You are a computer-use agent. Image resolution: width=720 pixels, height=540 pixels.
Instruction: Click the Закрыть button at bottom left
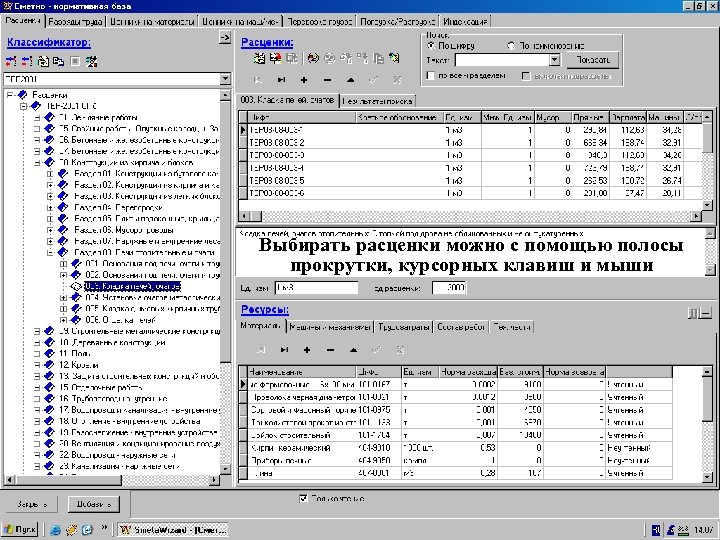click(x=32, y=504)
